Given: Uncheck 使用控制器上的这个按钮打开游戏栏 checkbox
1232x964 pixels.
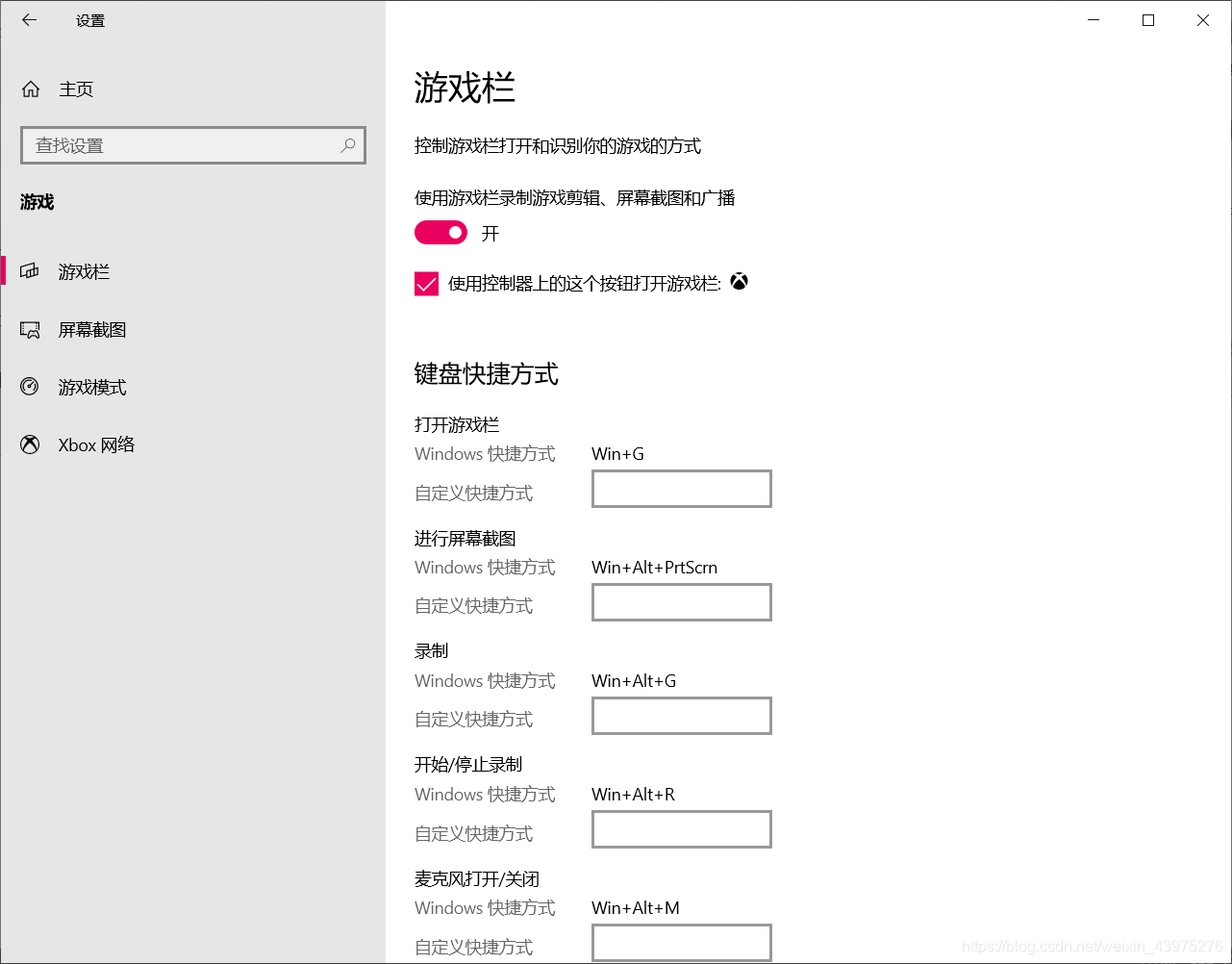Looking at the screenshot, I should (x=426, y=284).
